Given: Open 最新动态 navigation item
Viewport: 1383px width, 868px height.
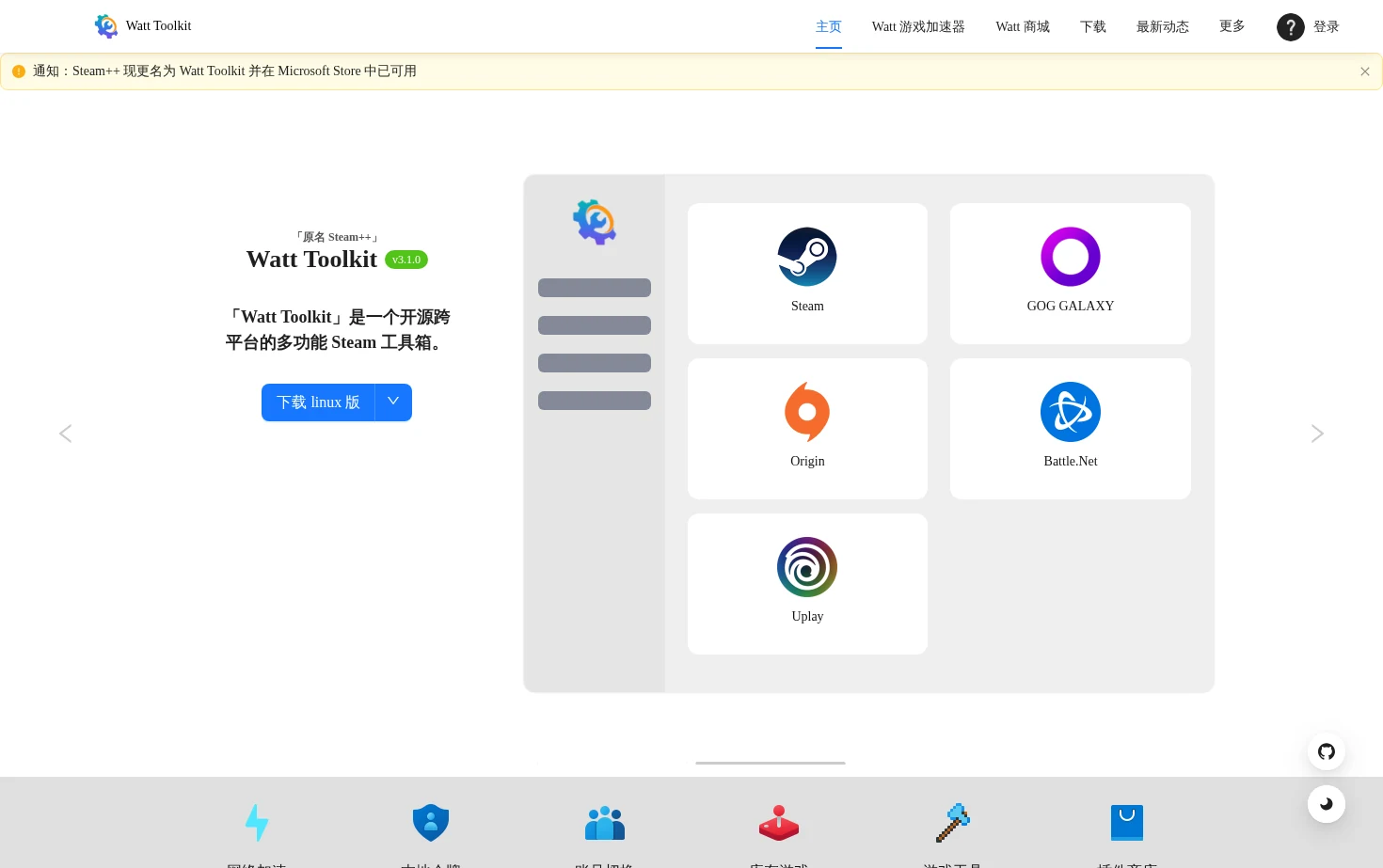Looking at the screenshot, I should [x=1163, y=26].
